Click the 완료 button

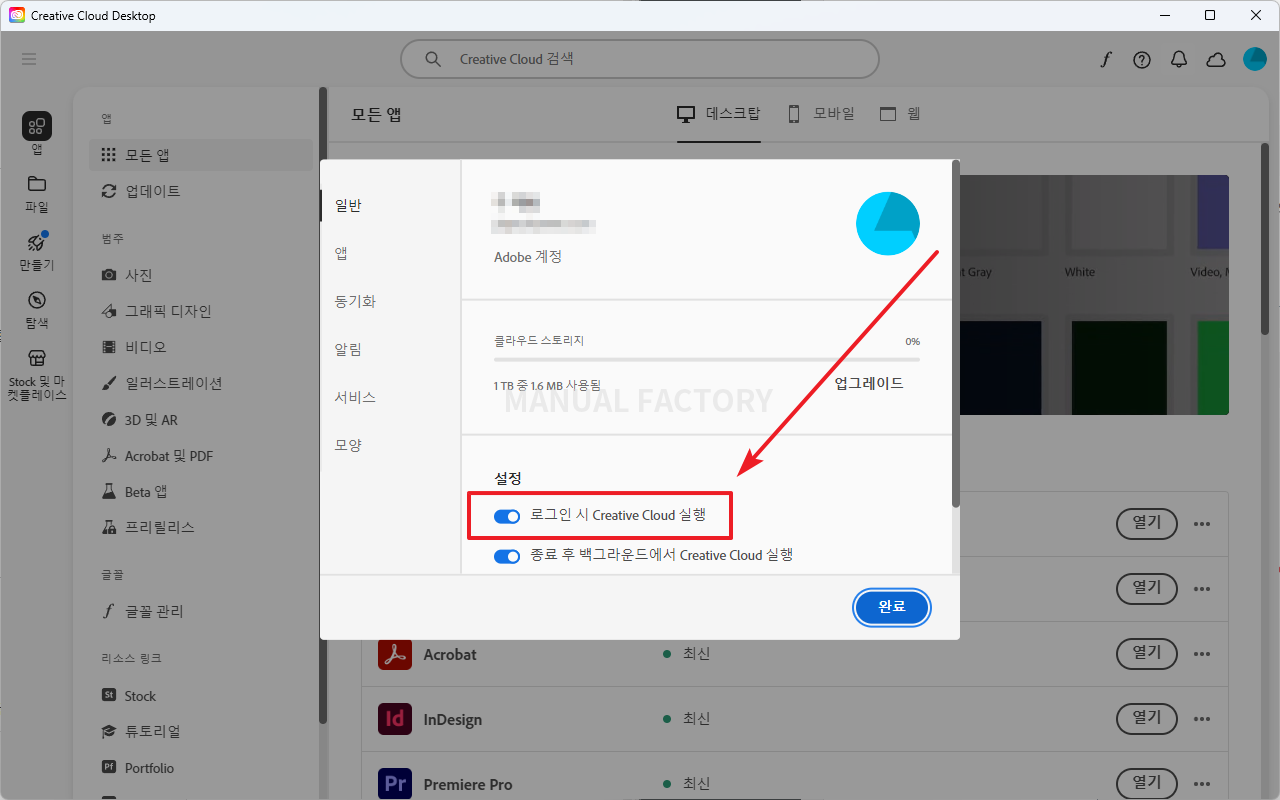(892, 607)
